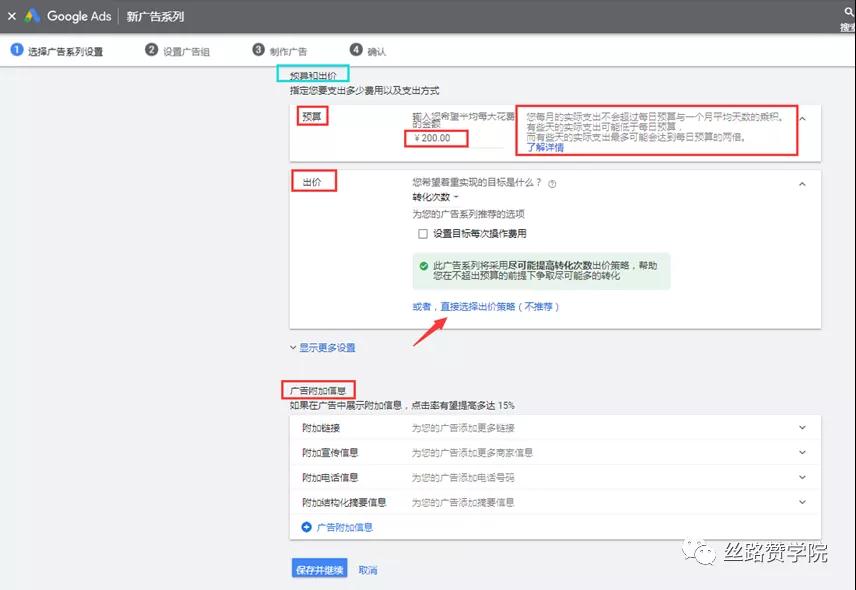856x590 pixels.
Task: Click the Google Ads logo icon
Action: (32, 16)
